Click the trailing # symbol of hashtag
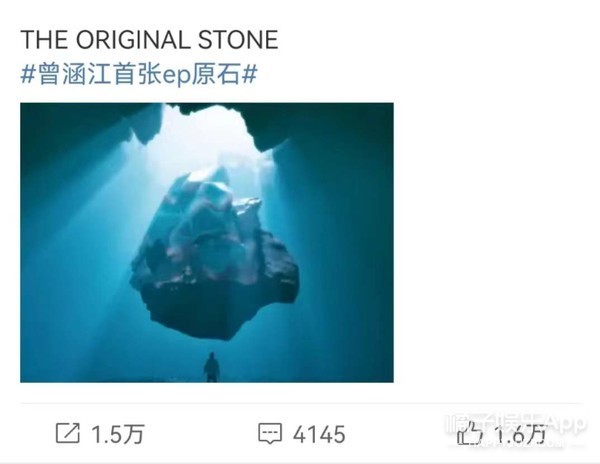600x464 pixels. [x=249, y=74]
